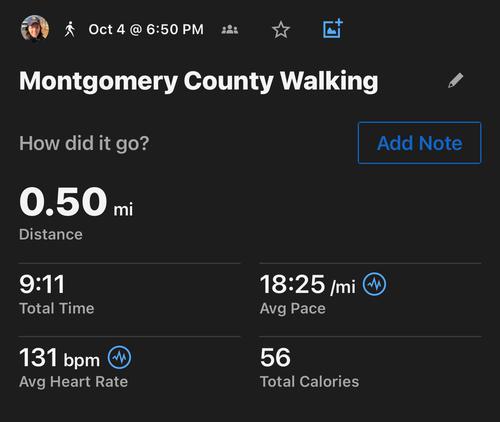Image resolution: width=500 pixels, height=422 pixels.
Task: Toggle the favorite star icon
Action: pos(281,30)
